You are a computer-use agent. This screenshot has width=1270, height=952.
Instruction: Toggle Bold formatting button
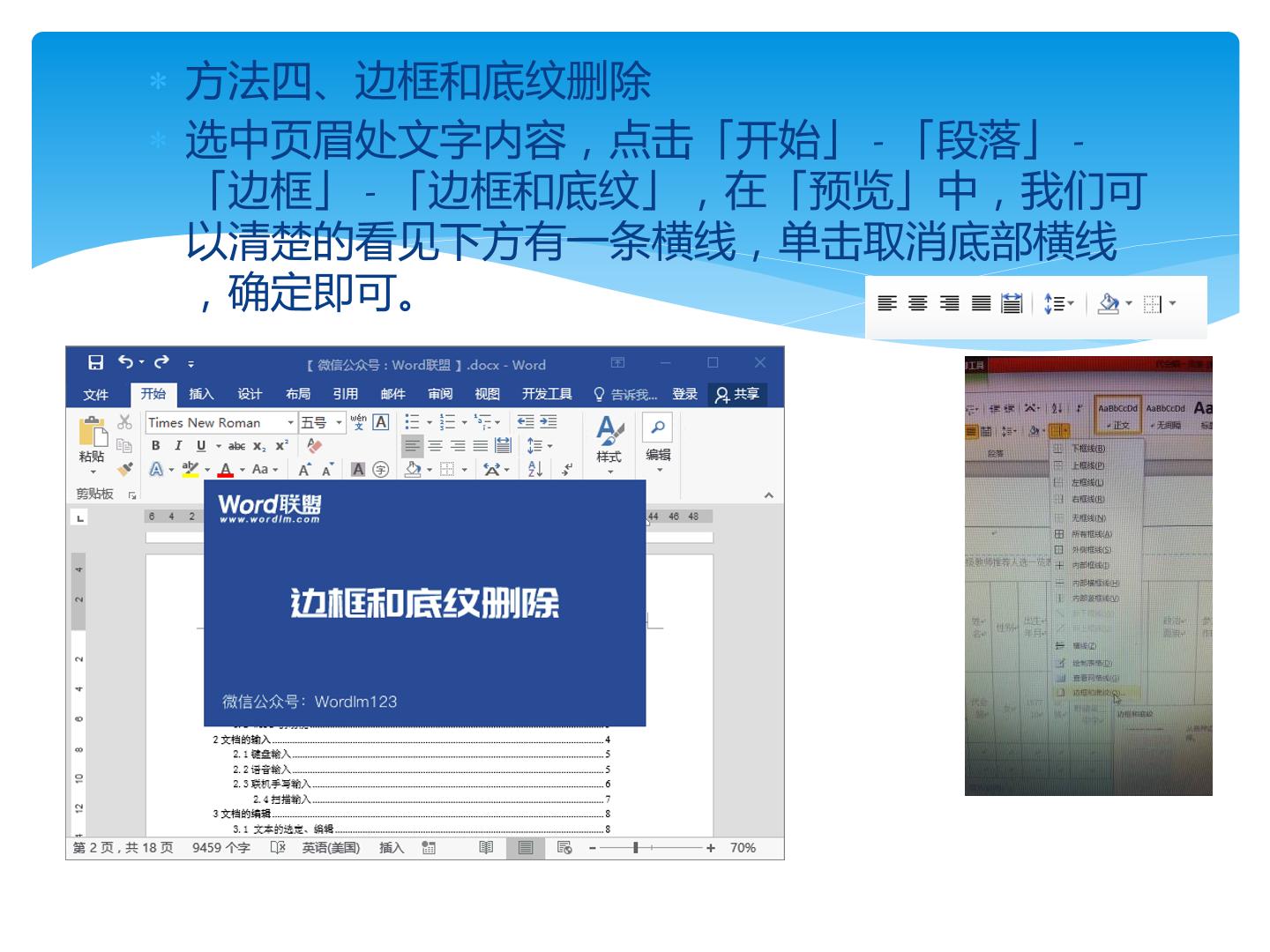point(156,446)
